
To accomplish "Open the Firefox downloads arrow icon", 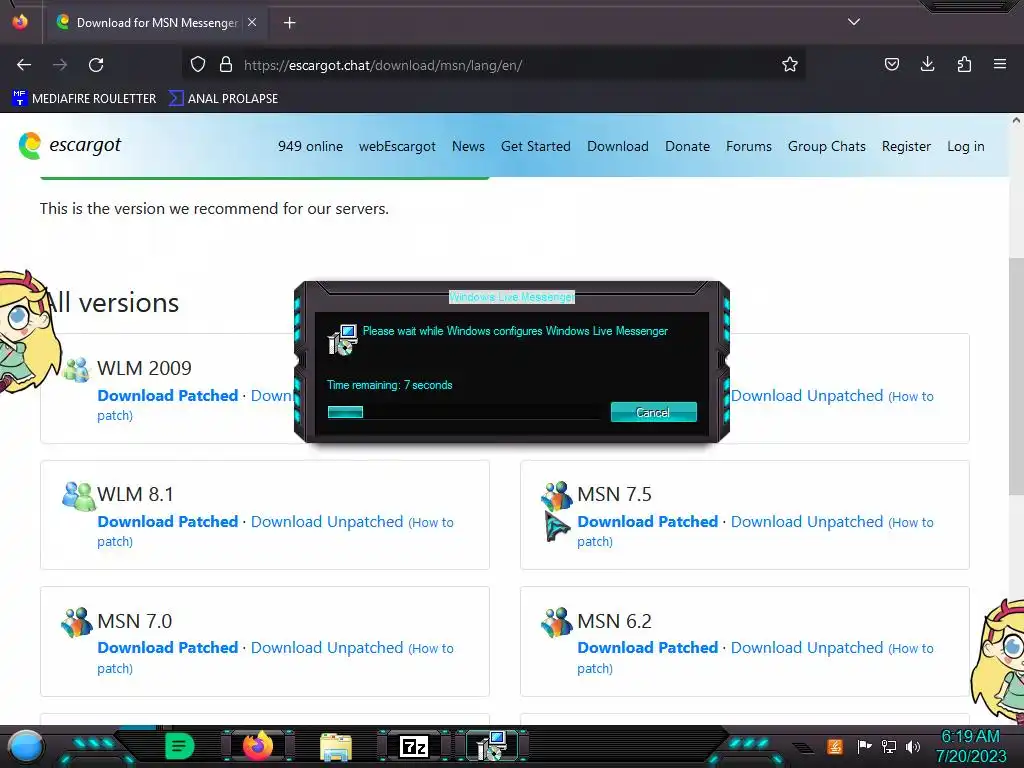I will pos(927,65).
